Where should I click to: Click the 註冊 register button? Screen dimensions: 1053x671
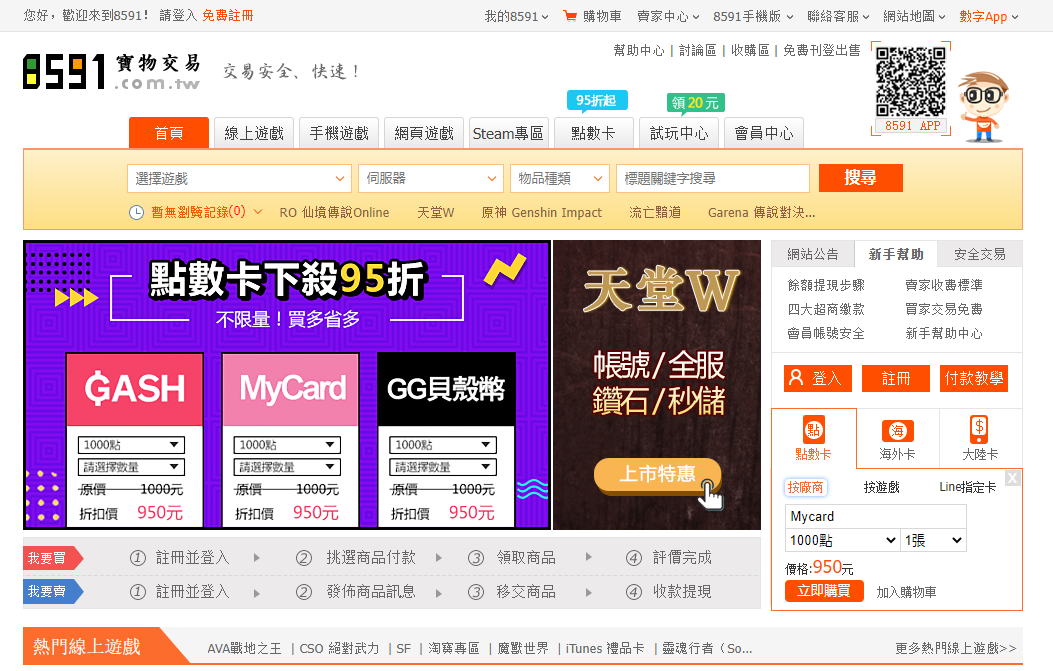(896, 379)
